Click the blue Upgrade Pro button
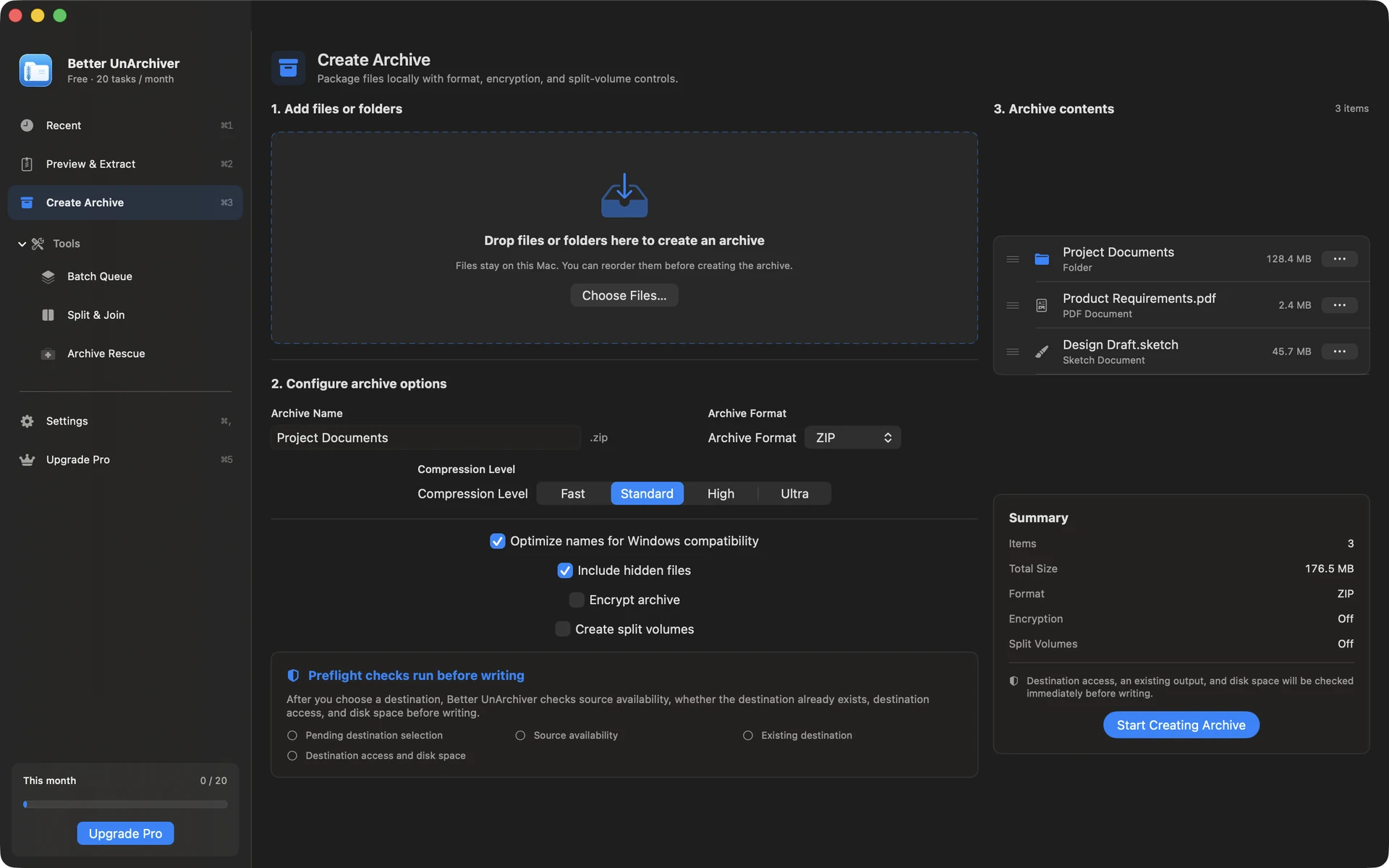 click(x=125, y=833)
